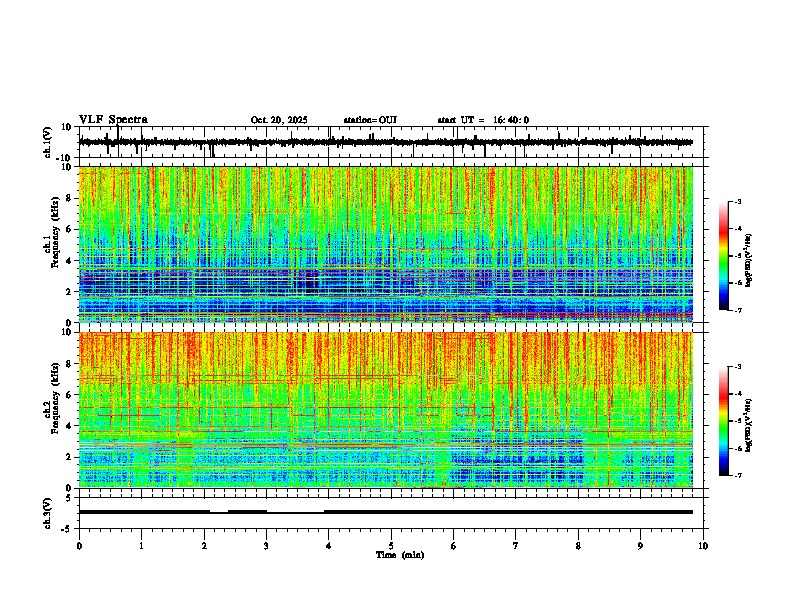
Task: Click the "8" kHz tick of ch.1 spectrogram
Action: pos(69,198)
